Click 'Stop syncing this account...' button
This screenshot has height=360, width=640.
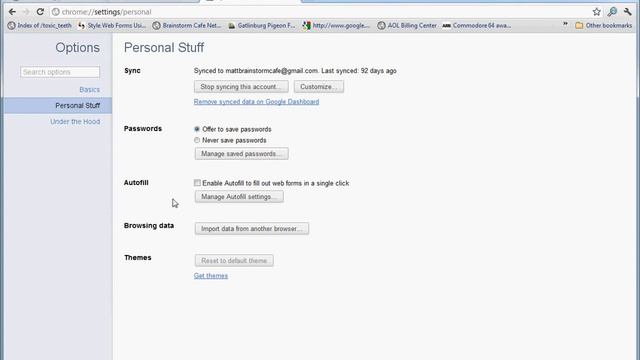[241, 87]
